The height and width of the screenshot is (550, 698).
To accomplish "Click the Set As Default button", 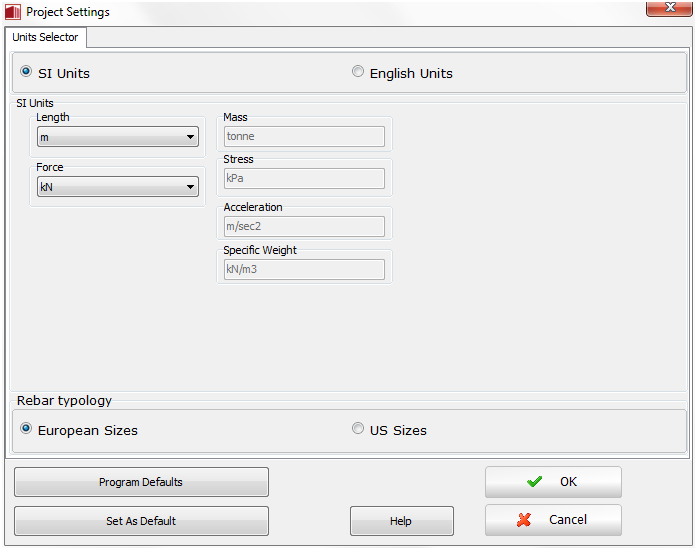I will pyautogui.click(x=141, y=521).
